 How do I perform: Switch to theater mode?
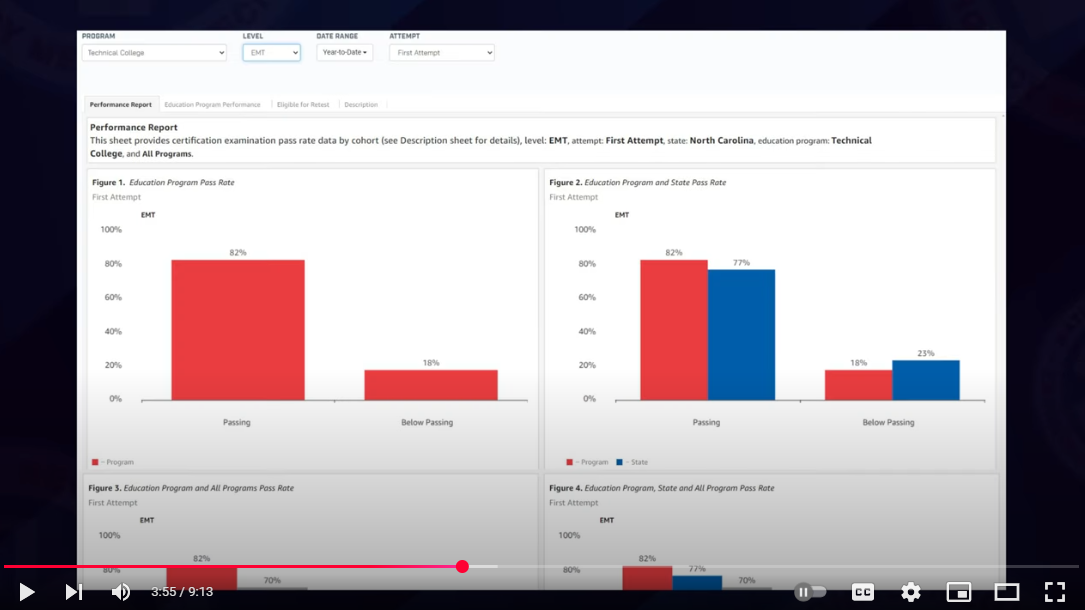(x=1006, y=592)
